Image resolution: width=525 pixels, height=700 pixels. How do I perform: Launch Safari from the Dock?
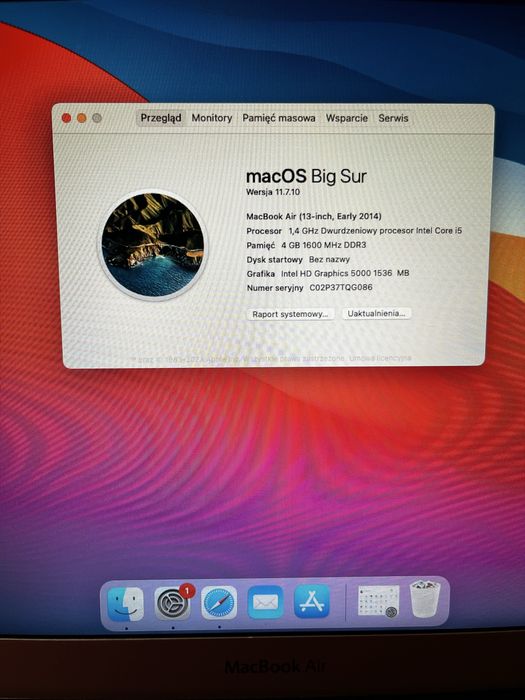219,603
